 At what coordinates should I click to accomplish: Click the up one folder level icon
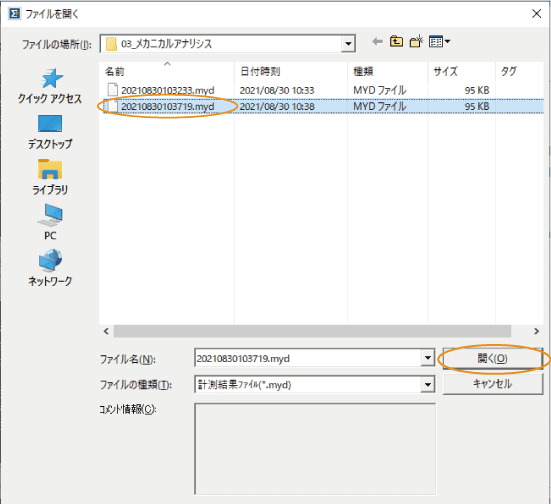[x=396, y=42]
